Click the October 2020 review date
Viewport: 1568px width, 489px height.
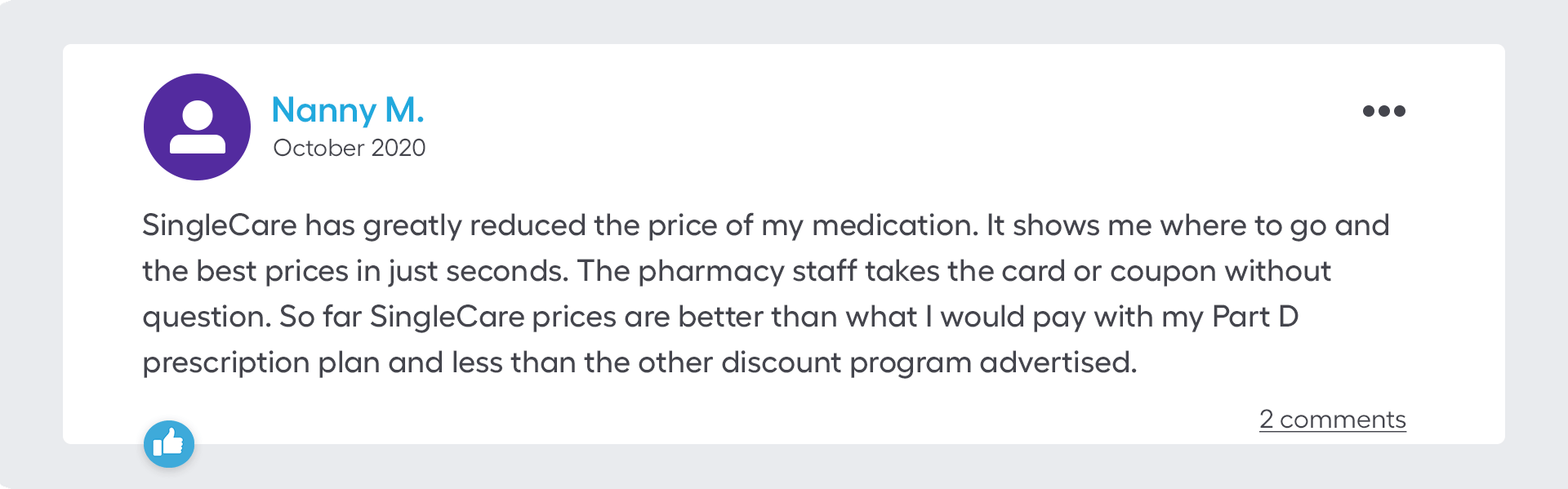coord(349,148)
